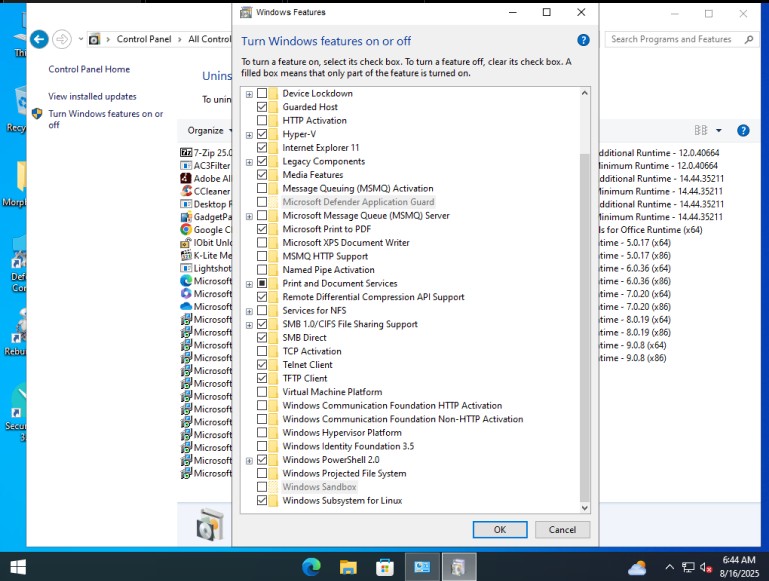Click the Windows Start button
This screenshot has height=581, width=769.
(x=18, y=567)
